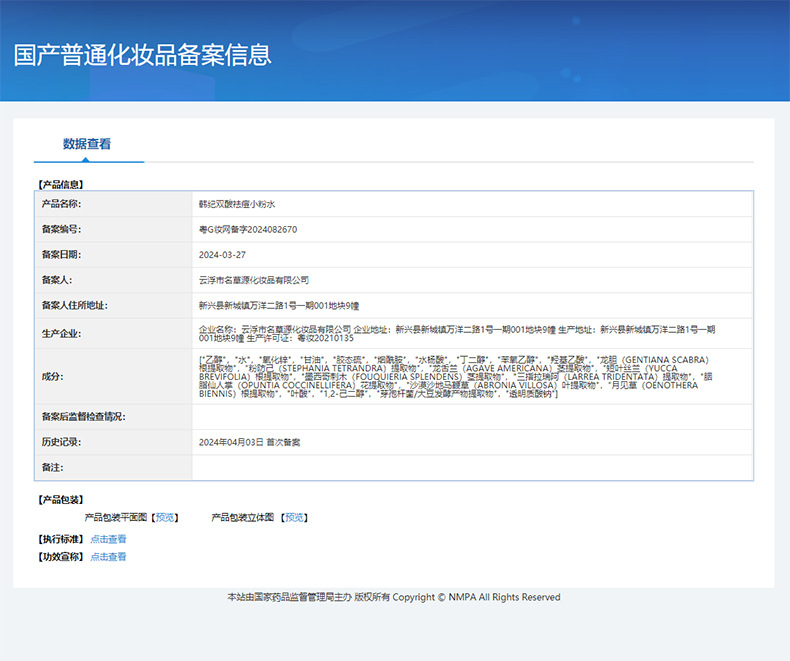790x661 pixels.
Task: Click the 成分 row label
Action: [x=52, y=376]
